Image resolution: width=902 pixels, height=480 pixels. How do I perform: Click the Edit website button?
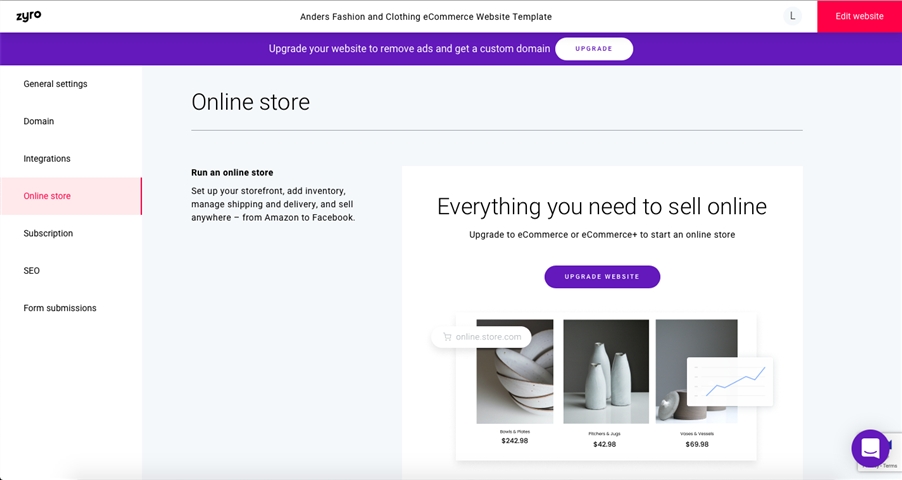click(x=859, y=16)
